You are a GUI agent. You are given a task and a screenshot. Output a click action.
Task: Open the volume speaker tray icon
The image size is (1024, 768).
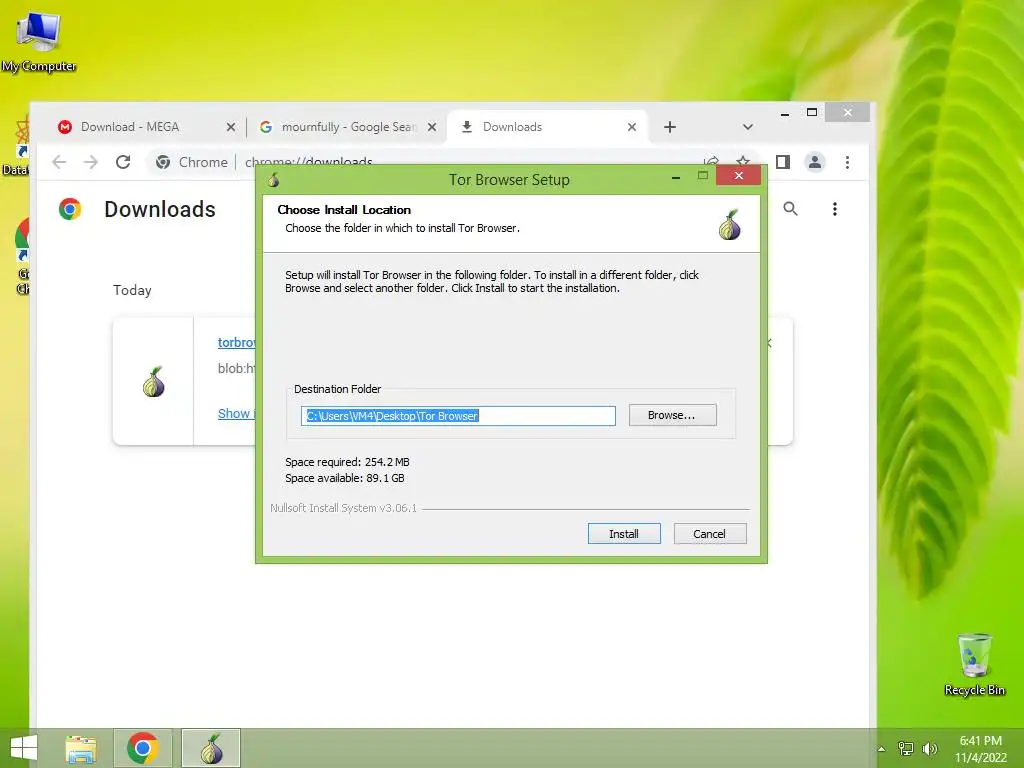coord(929,749)
